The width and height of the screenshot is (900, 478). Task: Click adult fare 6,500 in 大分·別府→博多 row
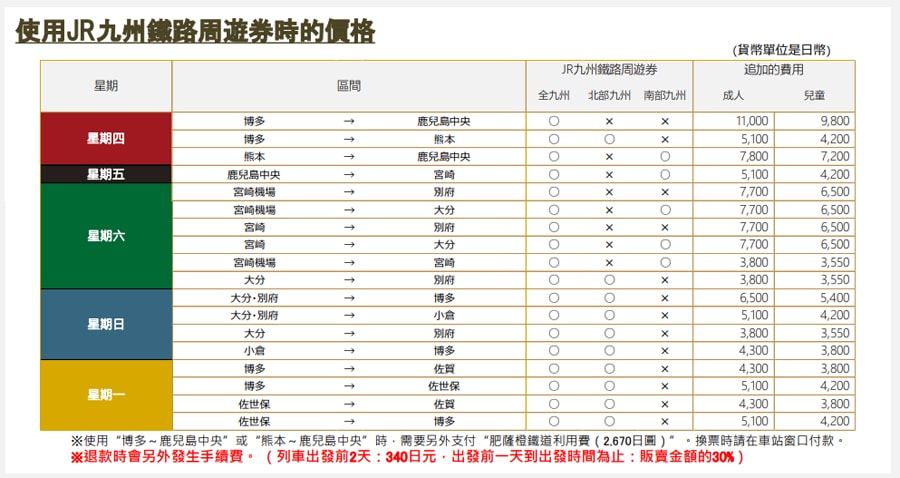click(x=754, y=298)
